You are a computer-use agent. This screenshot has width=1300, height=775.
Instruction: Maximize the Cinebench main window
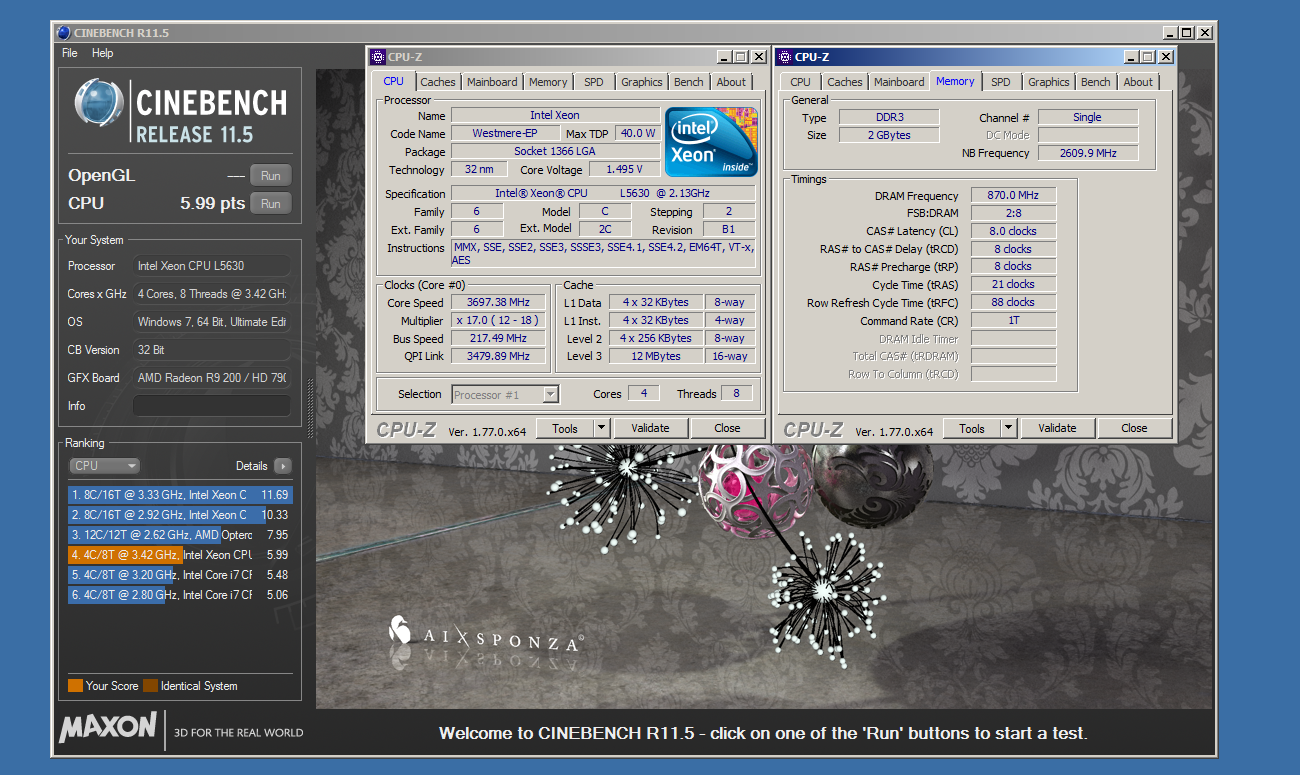coord(1186,33)
